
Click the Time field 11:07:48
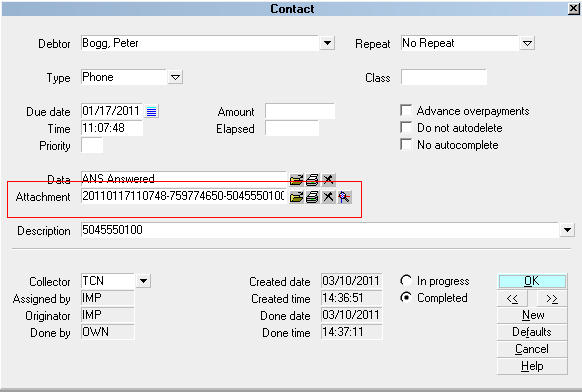click(x=112, y=128)
